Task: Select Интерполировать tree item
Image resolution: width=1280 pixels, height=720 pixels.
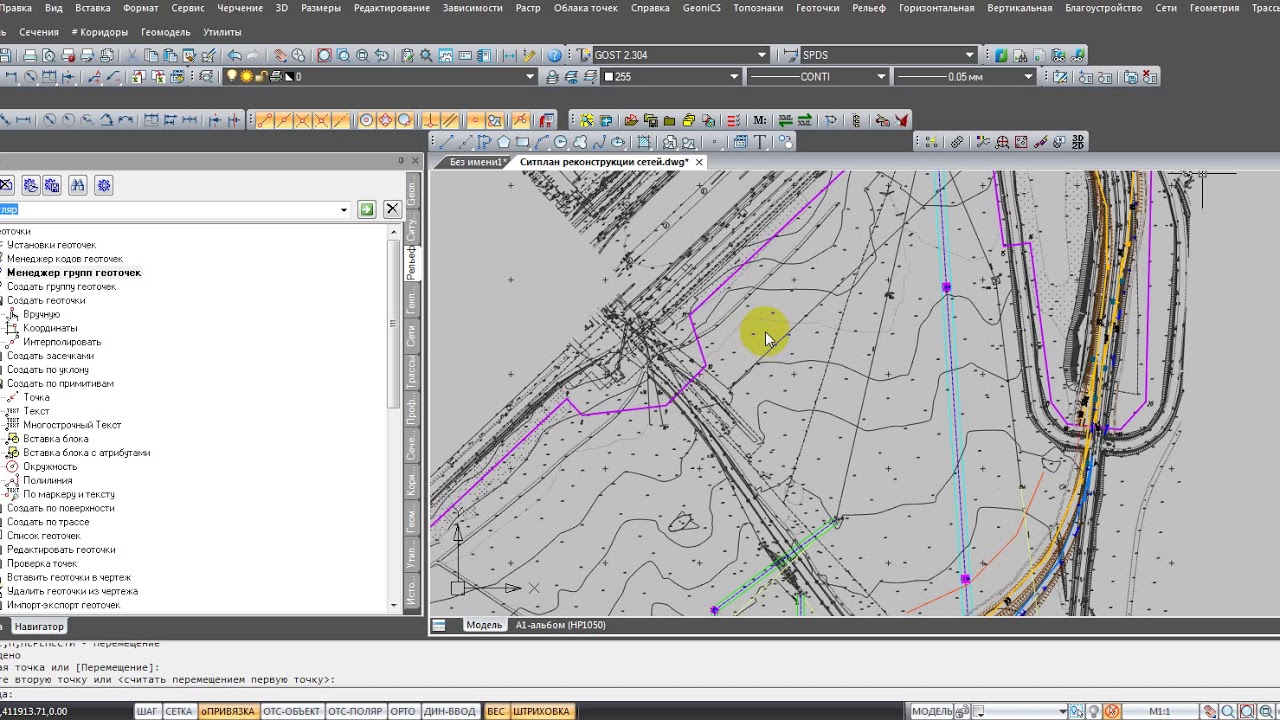Action: [x=62, y=342]
